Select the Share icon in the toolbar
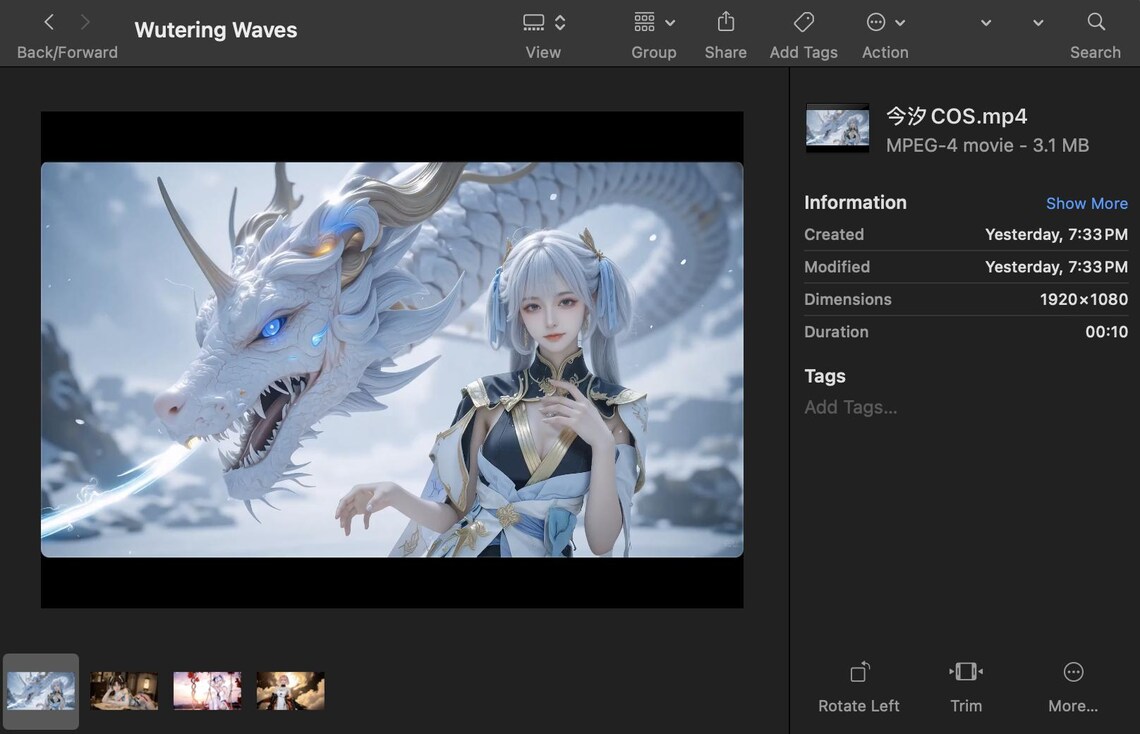This screenshot has width=1140, height=734. (725, 22)
